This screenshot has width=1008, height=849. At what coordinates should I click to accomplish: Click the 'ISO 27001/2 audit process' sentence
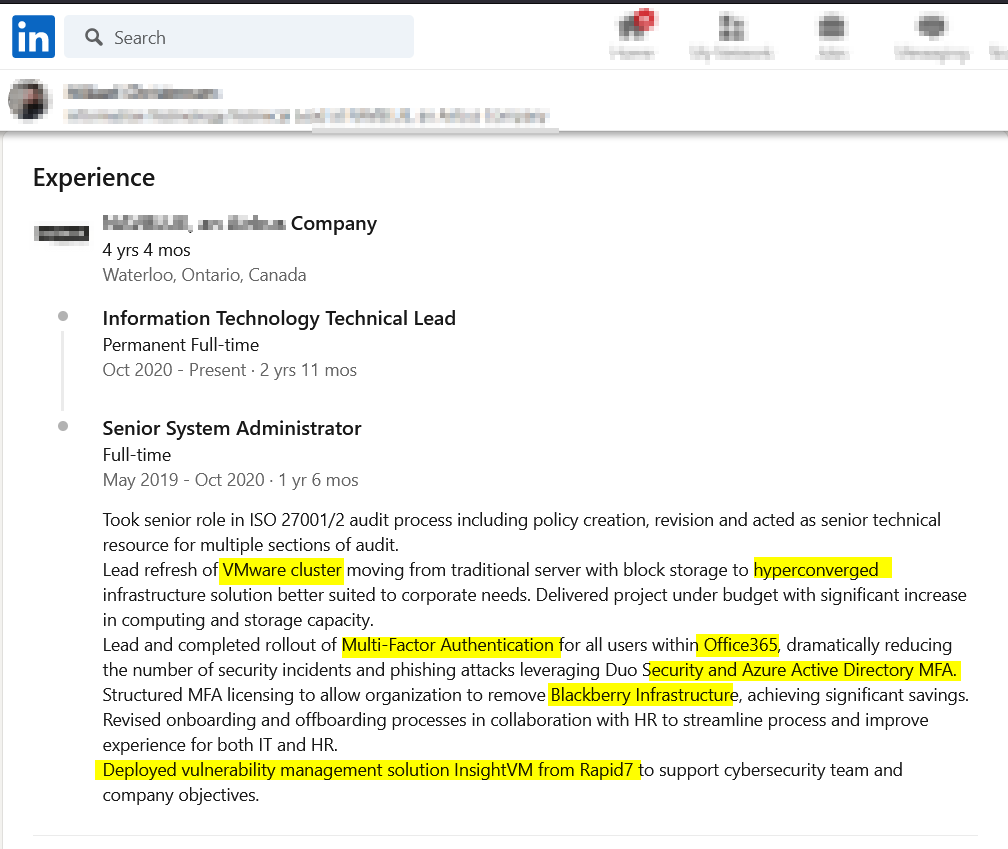point(521,532)
